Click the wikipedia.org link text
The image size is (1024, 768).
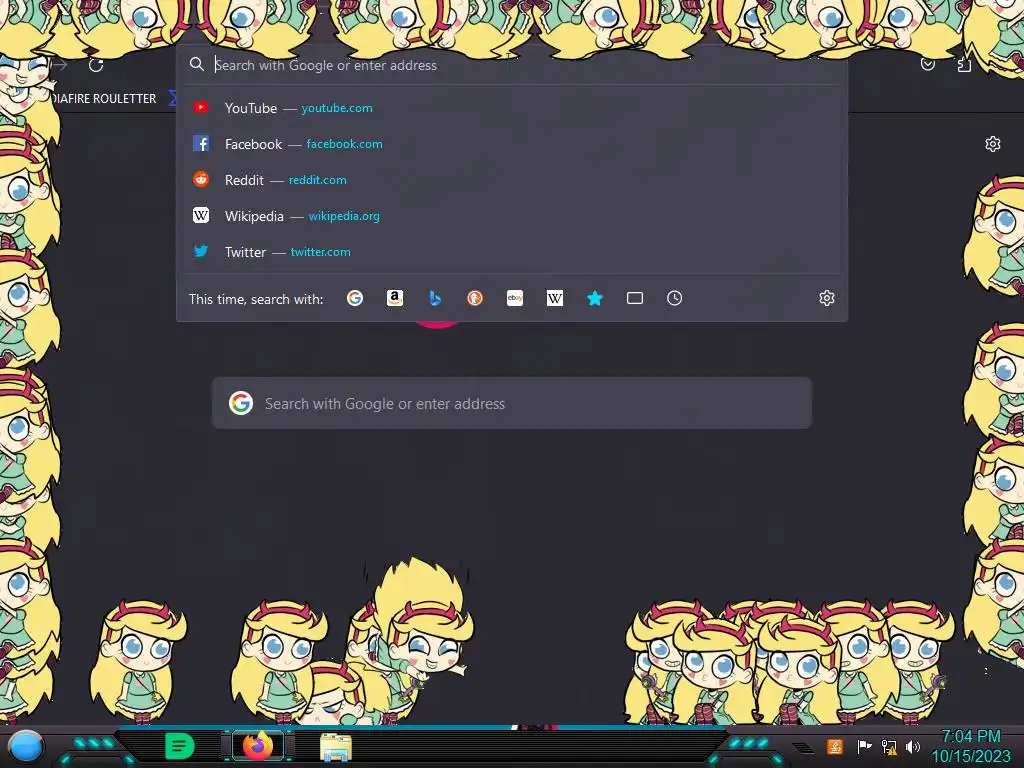pos(344,216)
